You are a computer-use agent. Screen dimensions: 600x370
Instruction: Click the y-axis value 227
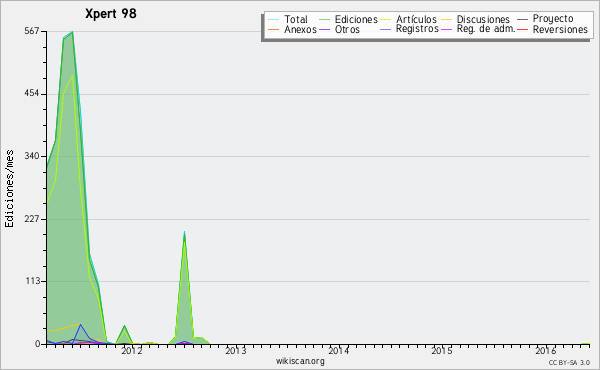(x=32, y=218)
